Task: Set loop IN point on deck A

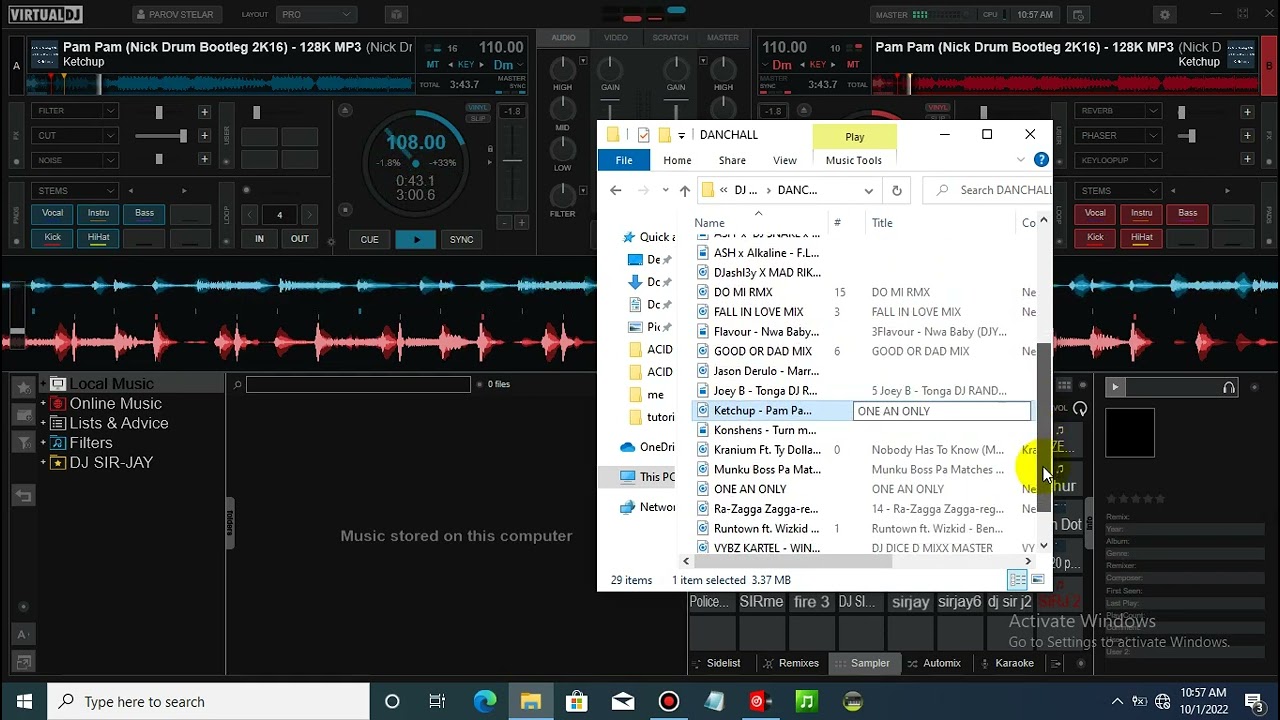Action: pos(259,239)
